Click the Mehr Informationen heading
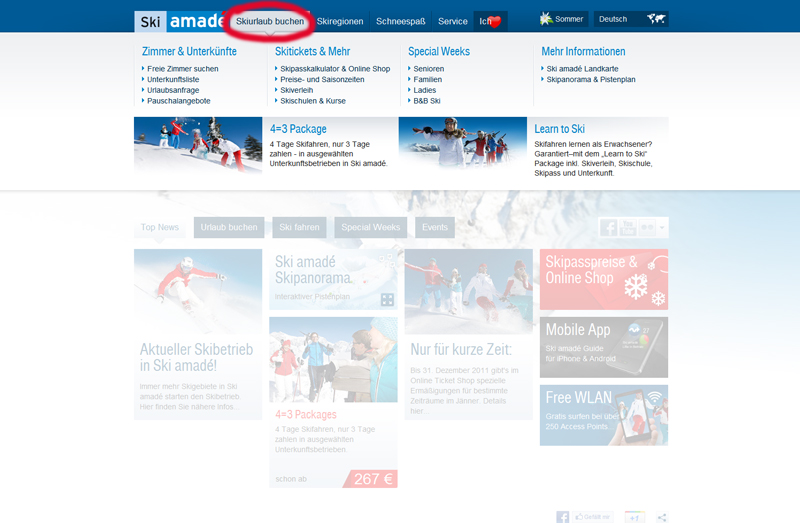 (x=583, y=52)
